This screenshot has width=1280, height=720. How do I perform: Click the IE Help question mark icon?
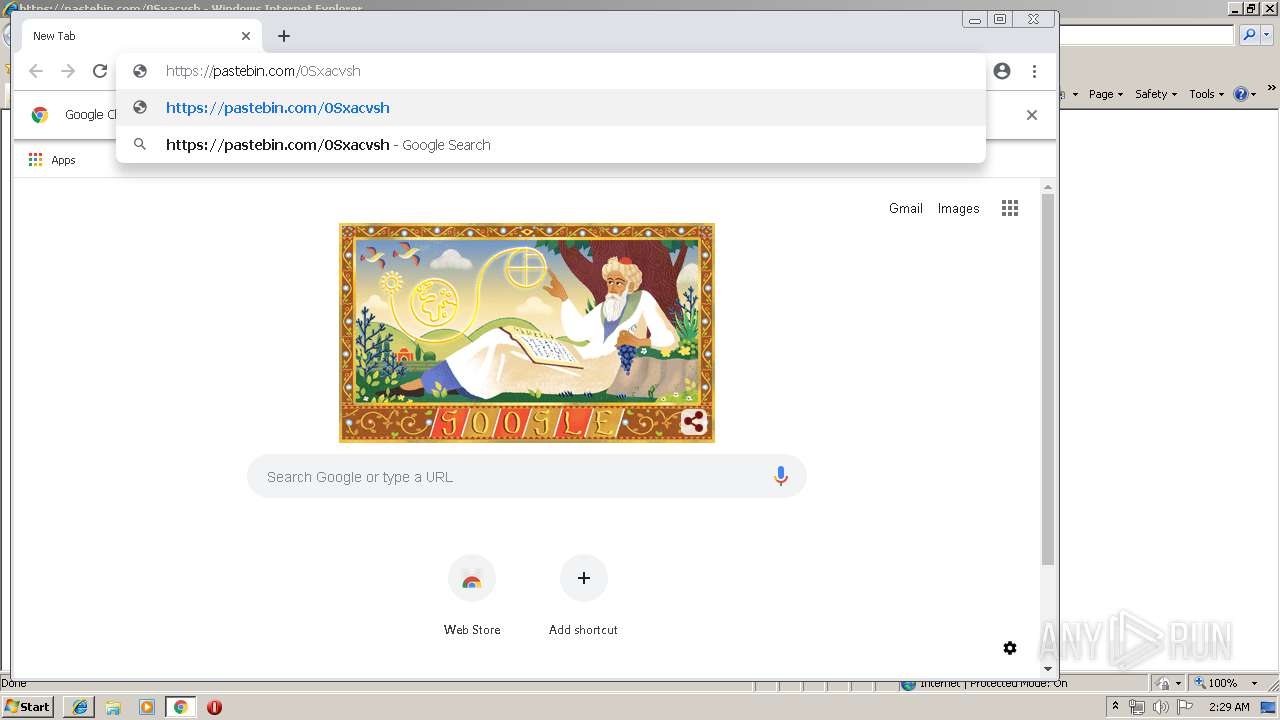coord(1241,94)
